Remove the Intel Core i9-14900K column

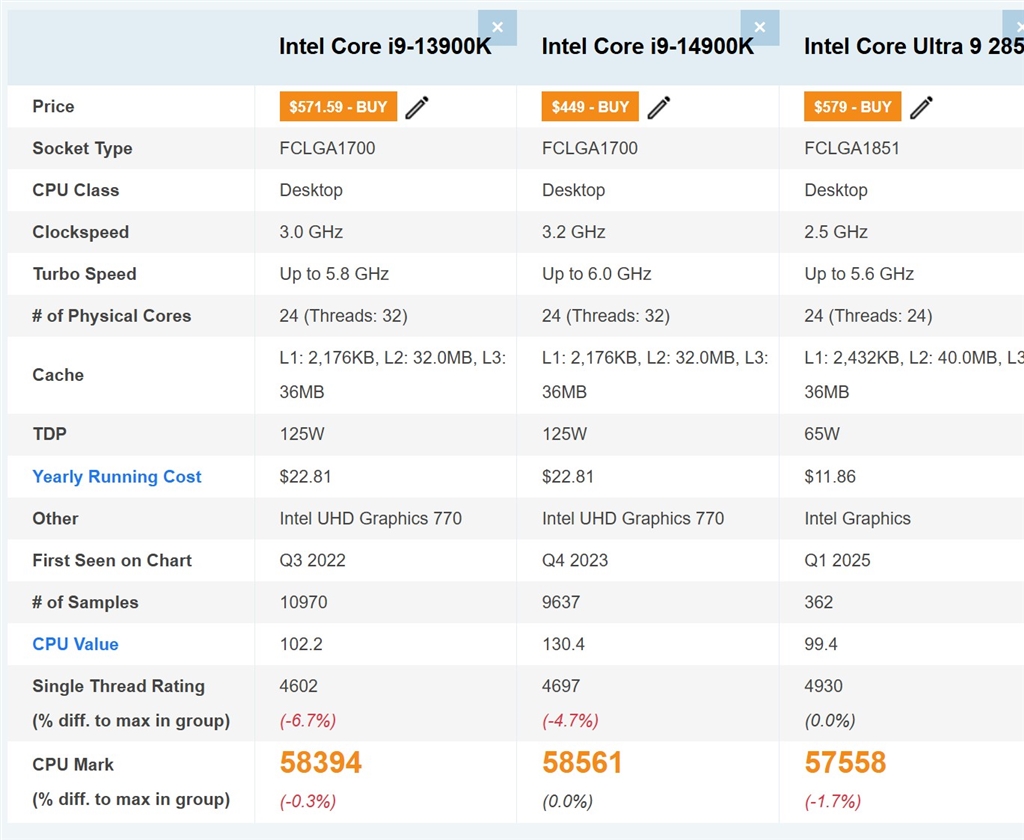click(x=760, y=27)
